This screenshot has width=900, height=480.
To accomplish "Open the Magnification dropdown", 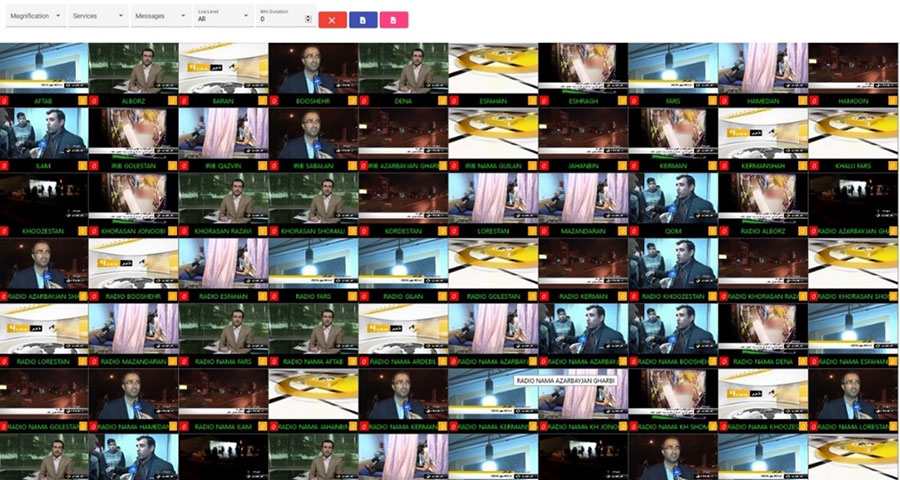I will (x=36, y=16).
